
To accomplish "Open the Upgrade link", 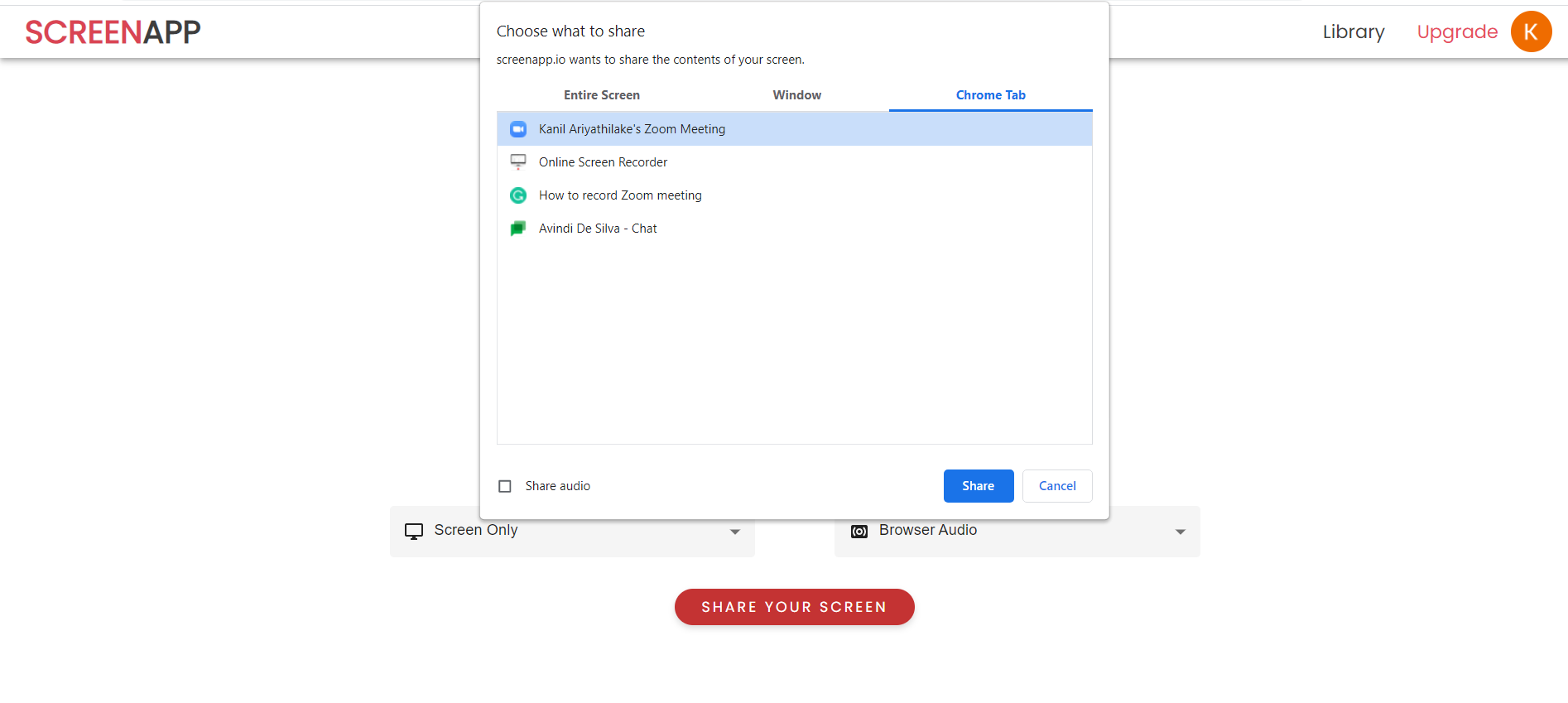I will pyautogui.click(x=1457, y=31).
